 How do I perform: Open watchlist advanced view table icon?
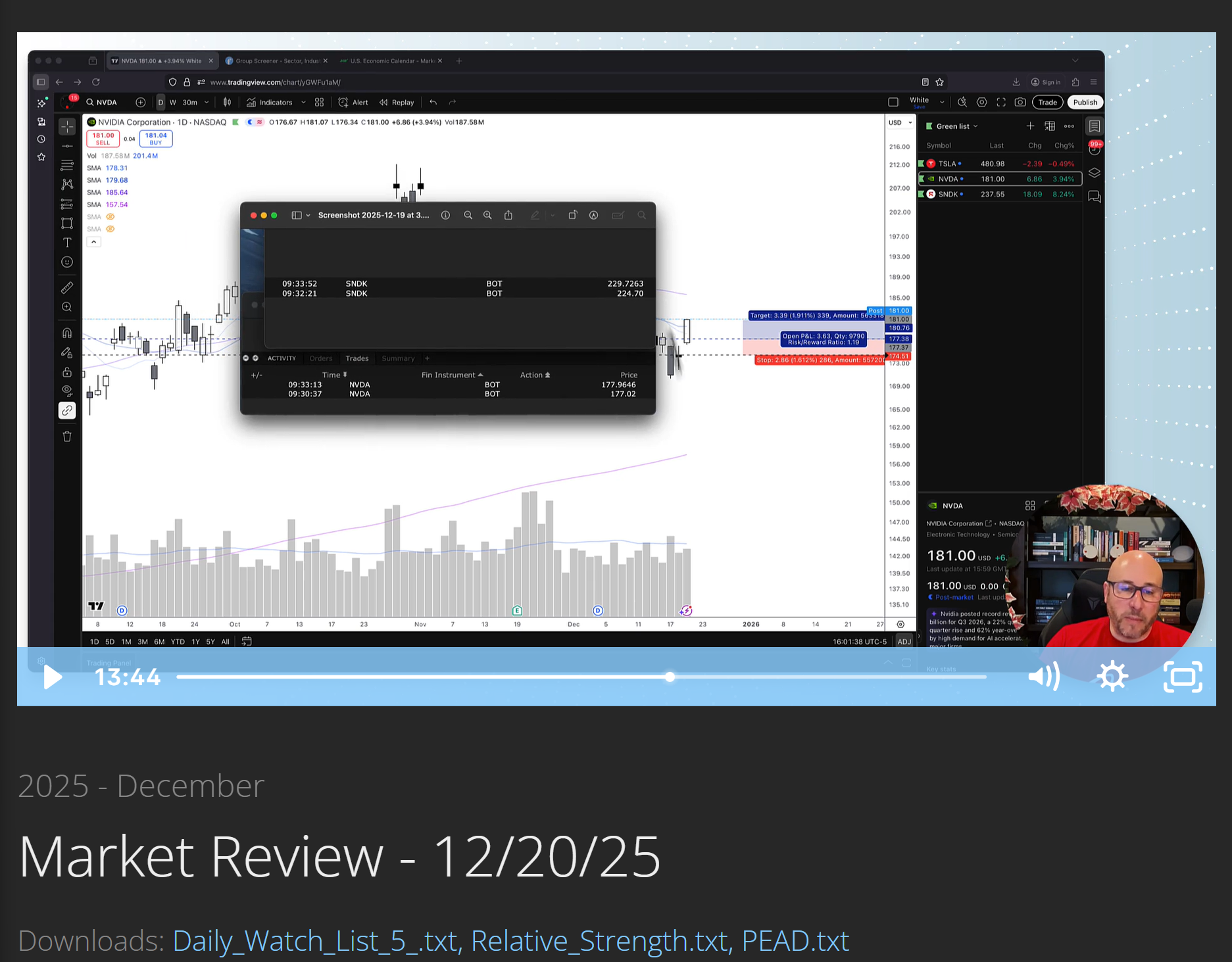tap(1050, 126)
